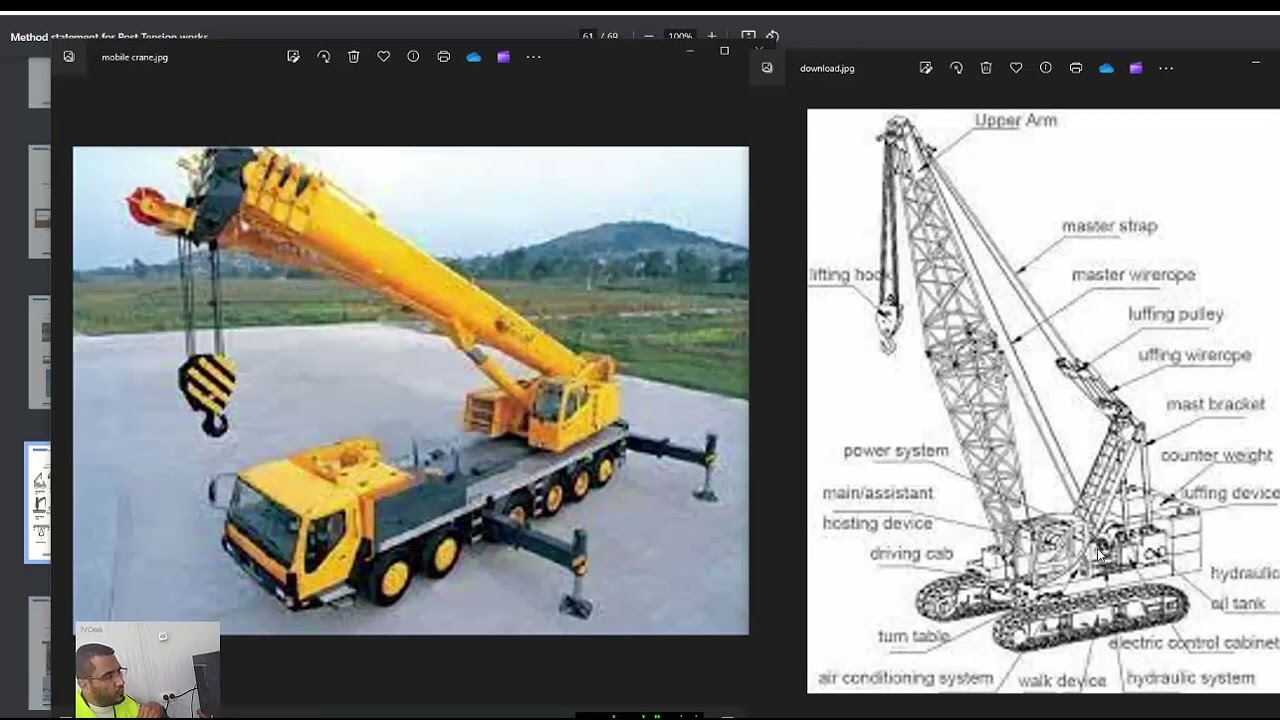Click the 'hydraulic system' label in diagram
Image resolution: width=1280 pixels, height=720 pixels.
pos(1190,678)
